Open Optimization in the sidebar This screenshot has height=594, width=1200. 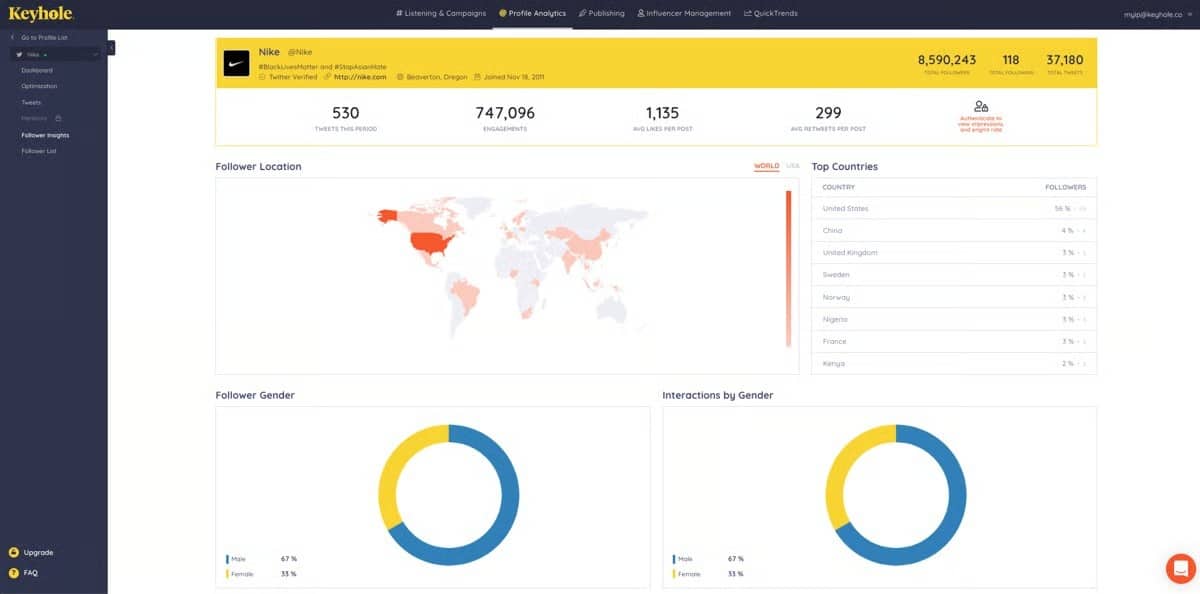39,86
